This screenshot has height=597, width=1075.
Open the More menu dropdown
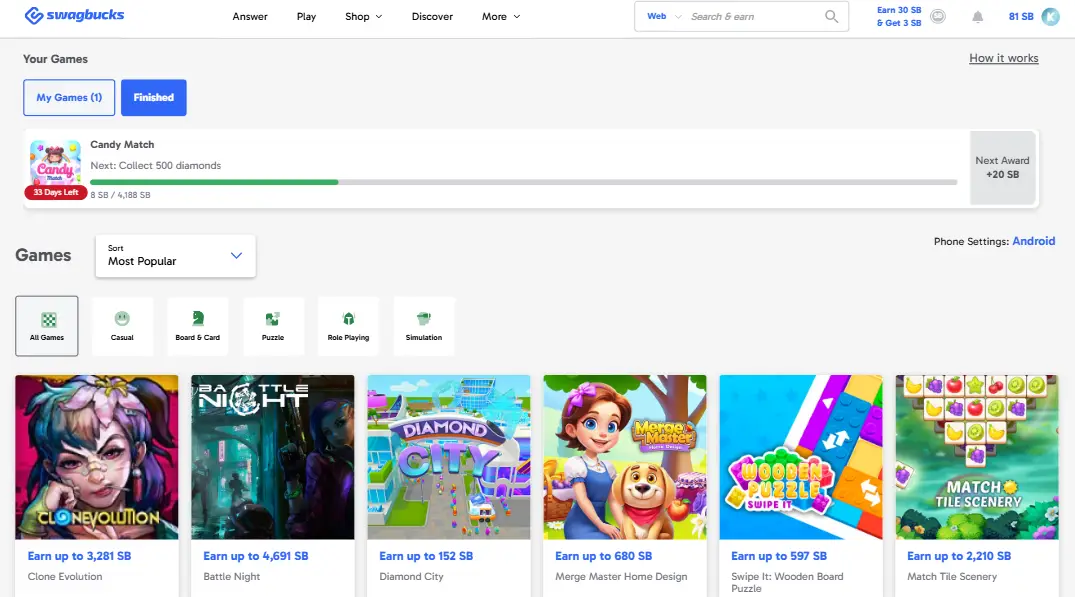point(500,17)
